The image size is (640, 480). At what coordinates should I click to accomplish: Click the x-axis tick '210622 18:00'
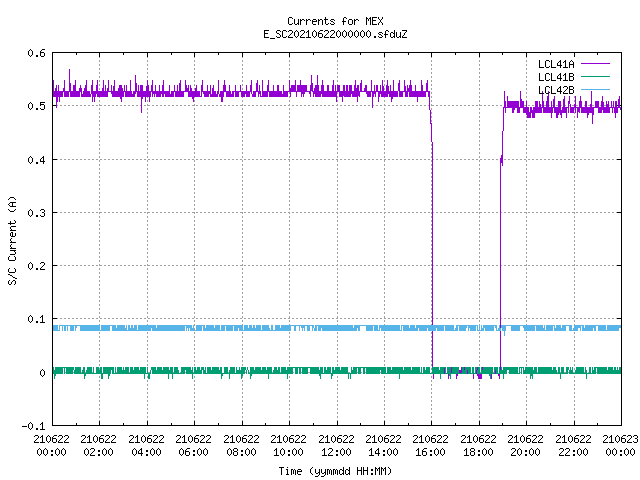pyautogui.click(x=478, y=446)
